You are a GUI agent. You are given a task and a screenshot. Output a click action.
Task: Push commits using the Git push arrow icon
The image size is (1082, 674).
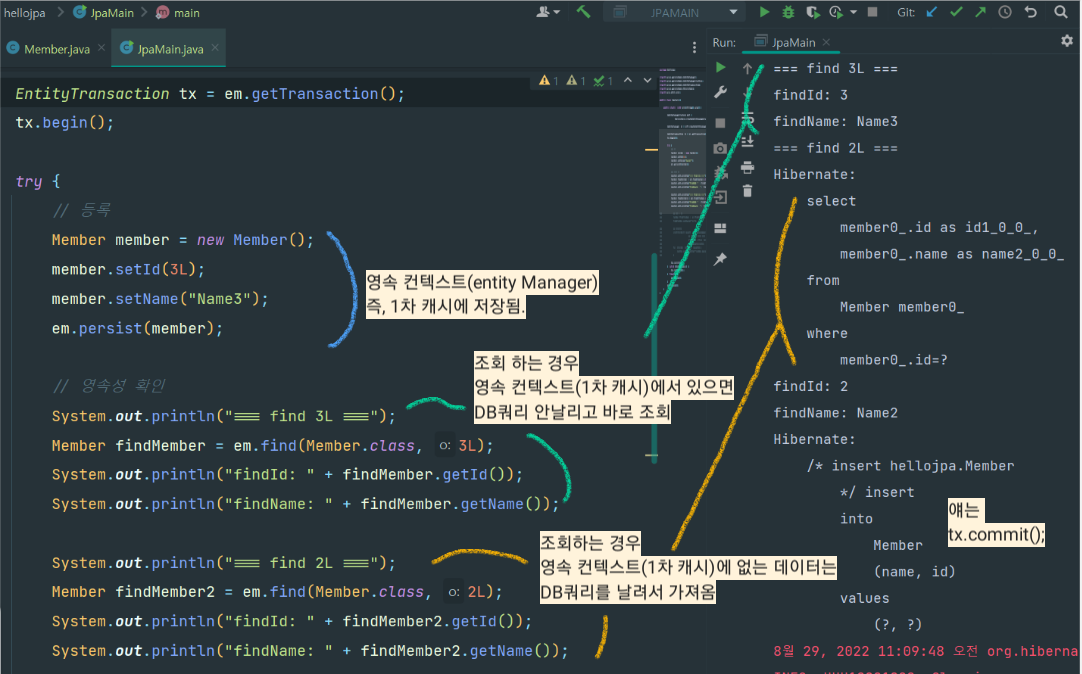[x=980, y=13]
